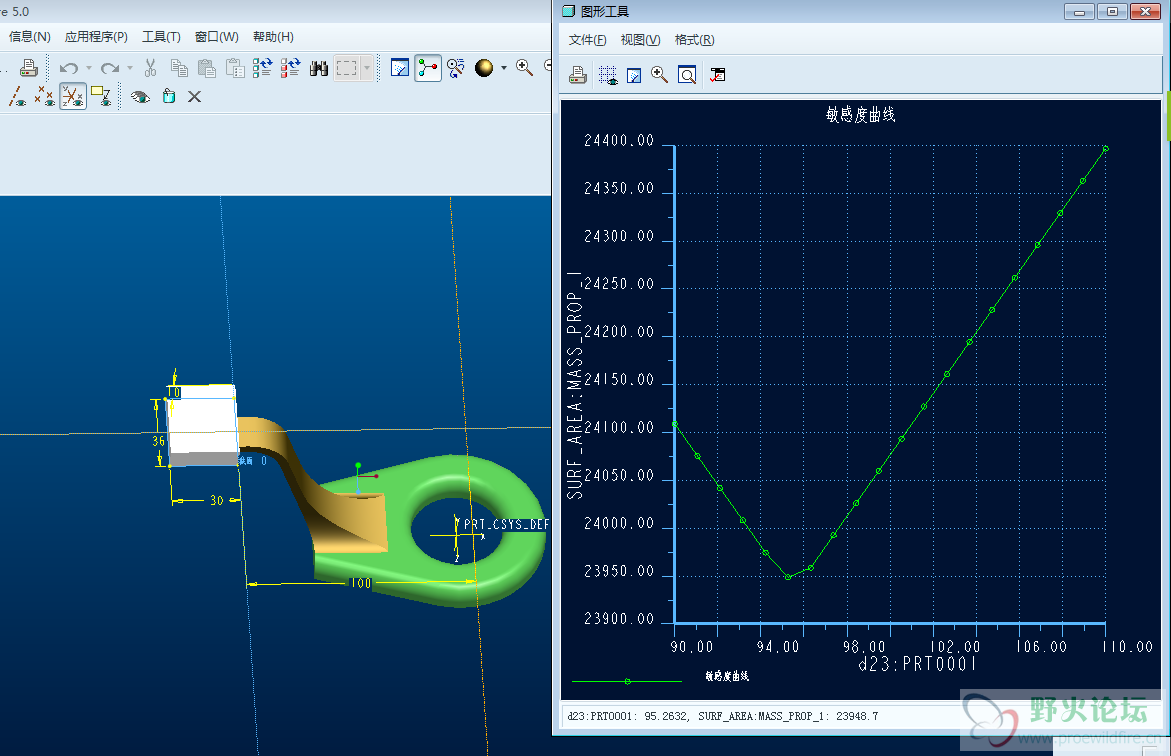
Task: Click the 敏感度曲线 legend entry
Action: (727, 676)
